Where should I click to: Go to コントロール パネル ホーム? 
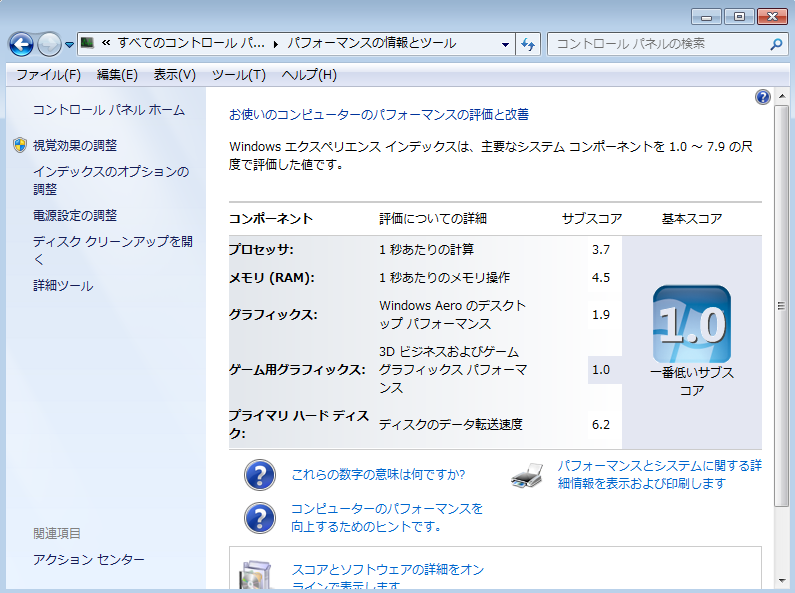pyautogui.click(x=109, y=110)
